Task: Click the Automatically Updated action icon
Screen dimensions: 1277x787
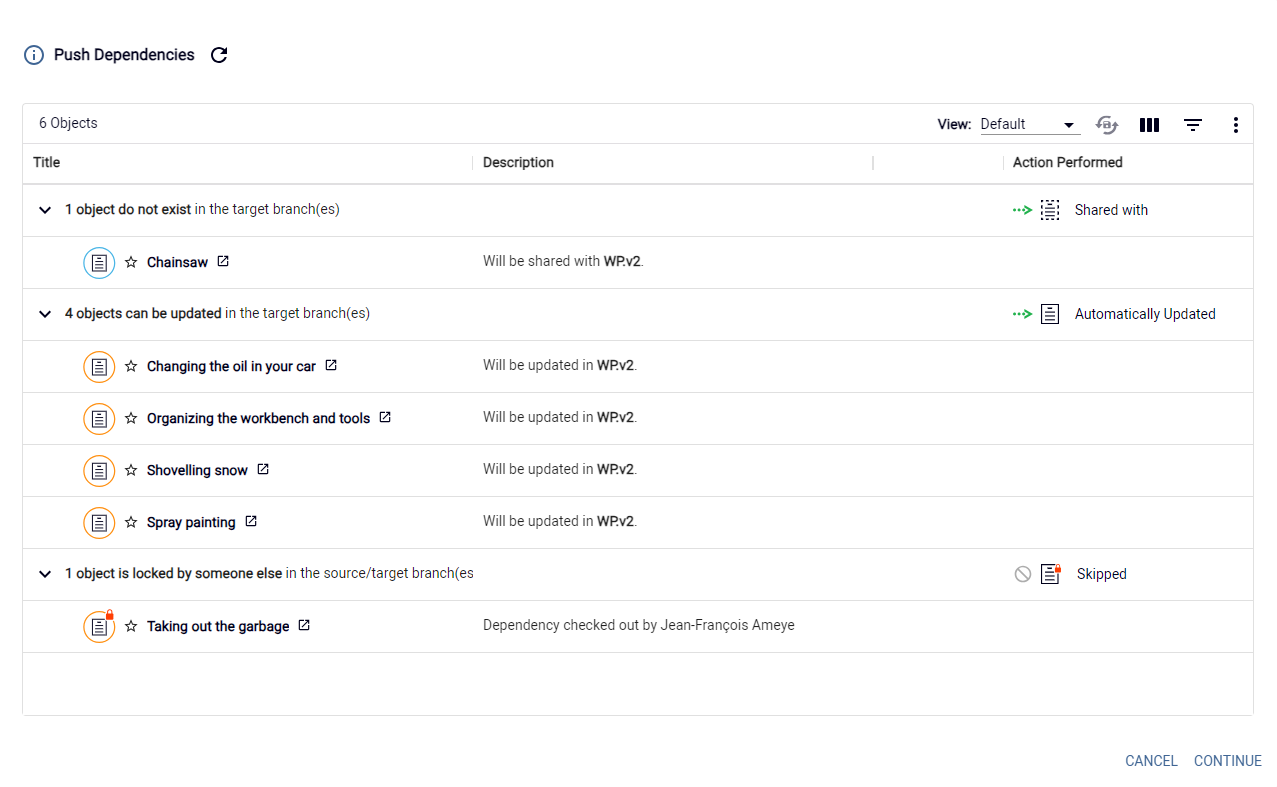Action: click(1050, 314)
